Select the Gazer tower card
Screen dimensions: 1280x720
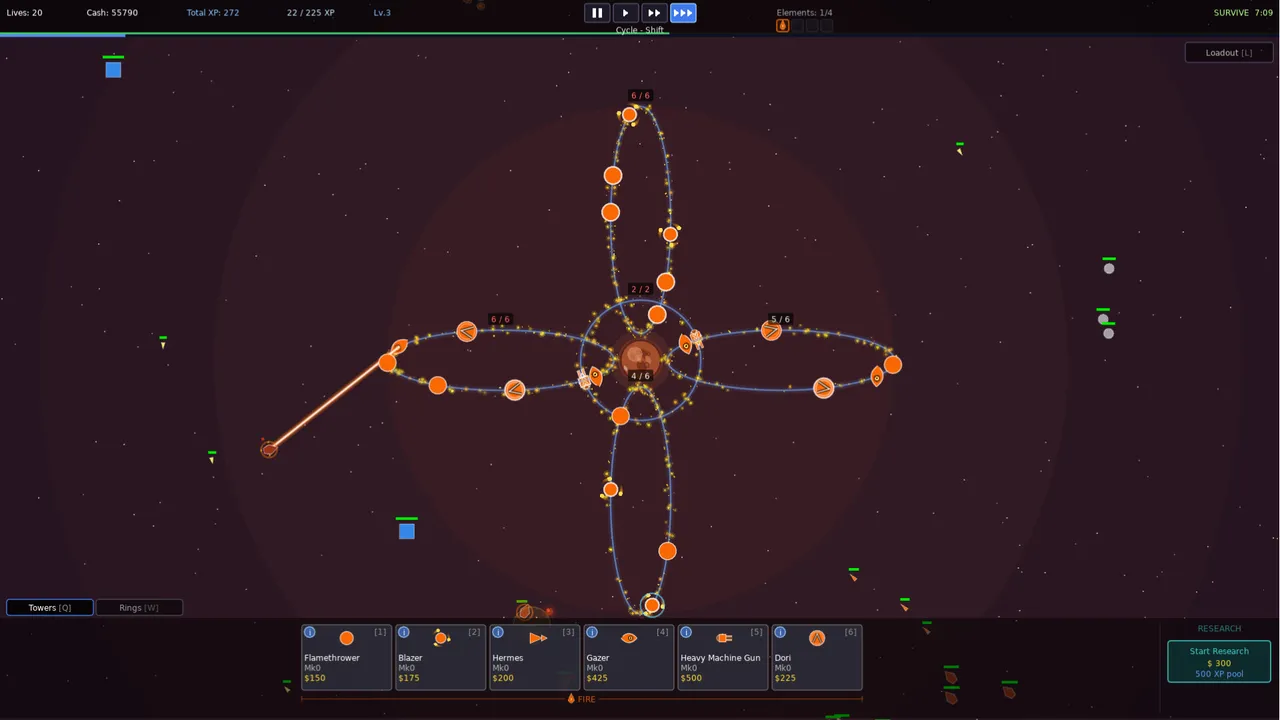point(628,657)
